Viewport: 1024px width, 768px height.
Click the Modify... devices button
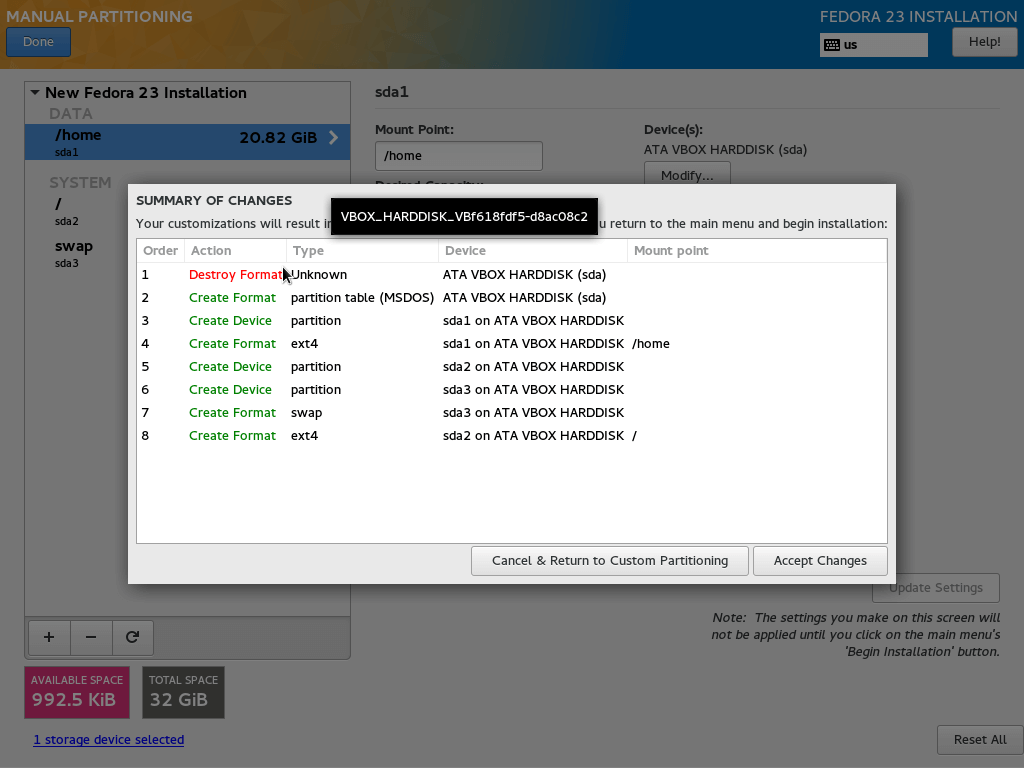[x=686, y=176]
